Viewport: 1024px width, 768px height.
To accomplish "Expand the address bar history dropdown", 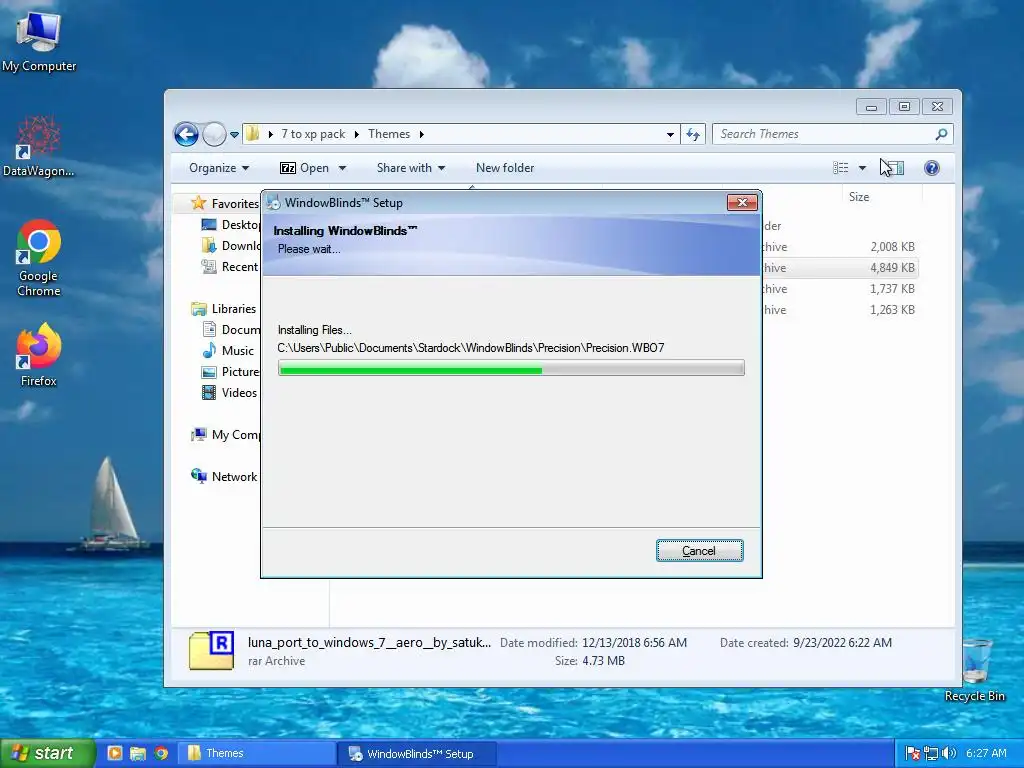I will coord(670,135).
